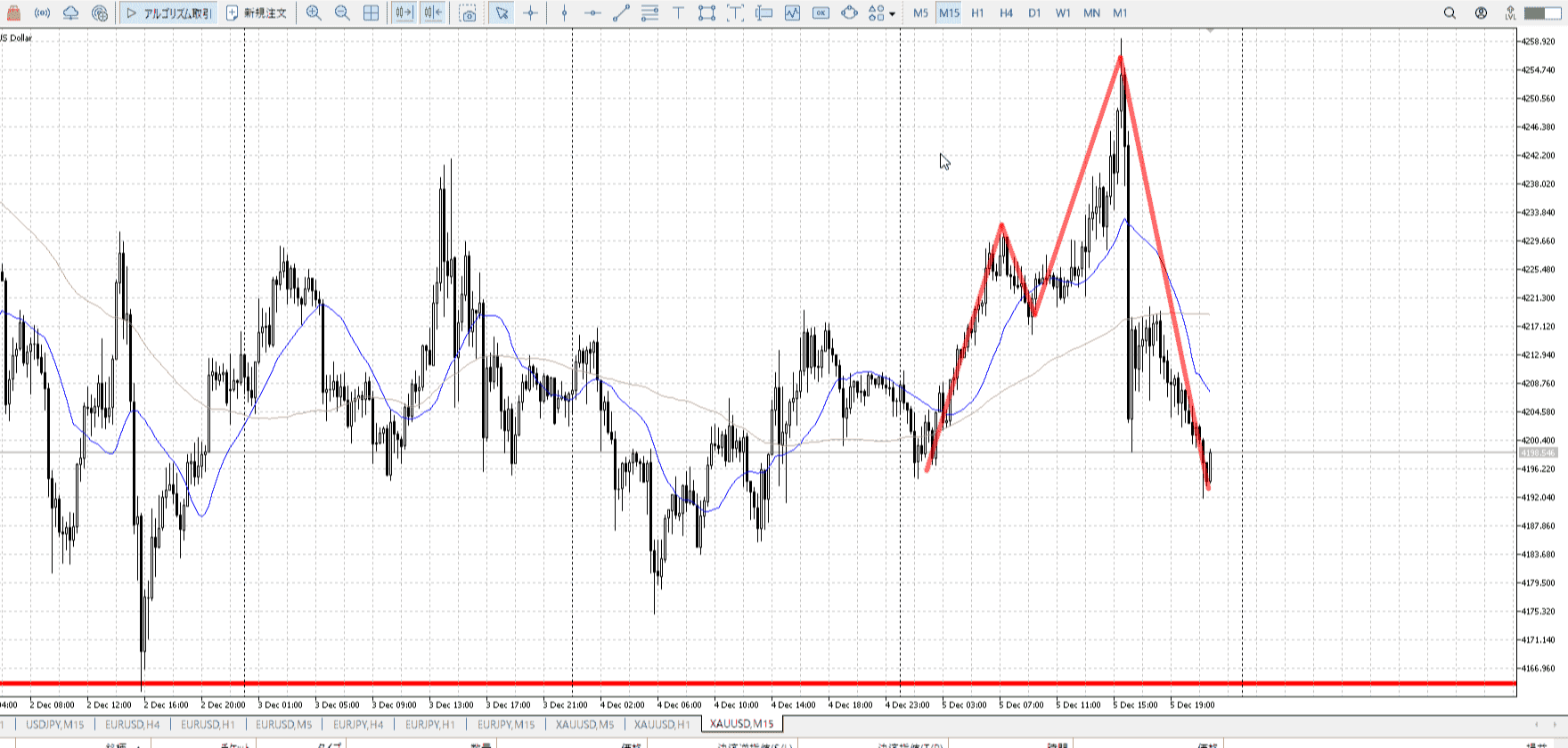Viewport: 1568px width, 748px height.
Task: Select the text label tool
Action: pyautogui.click(x=678, y=13)
